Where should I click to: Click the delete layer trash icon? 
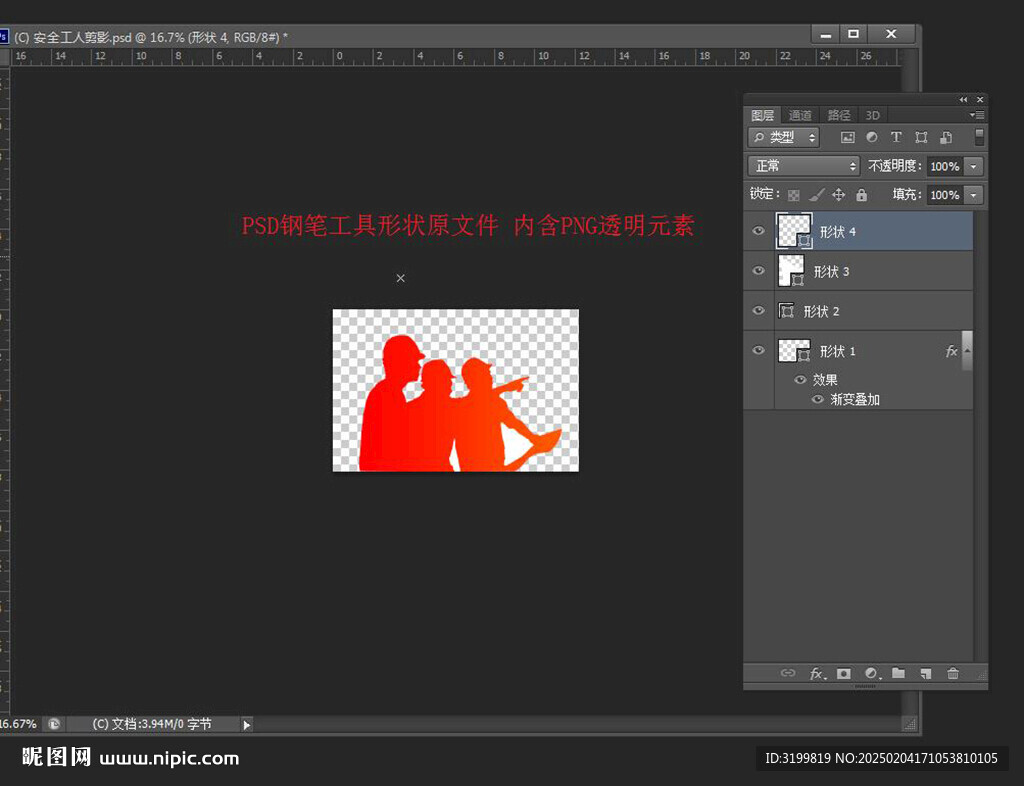(953, 674)
